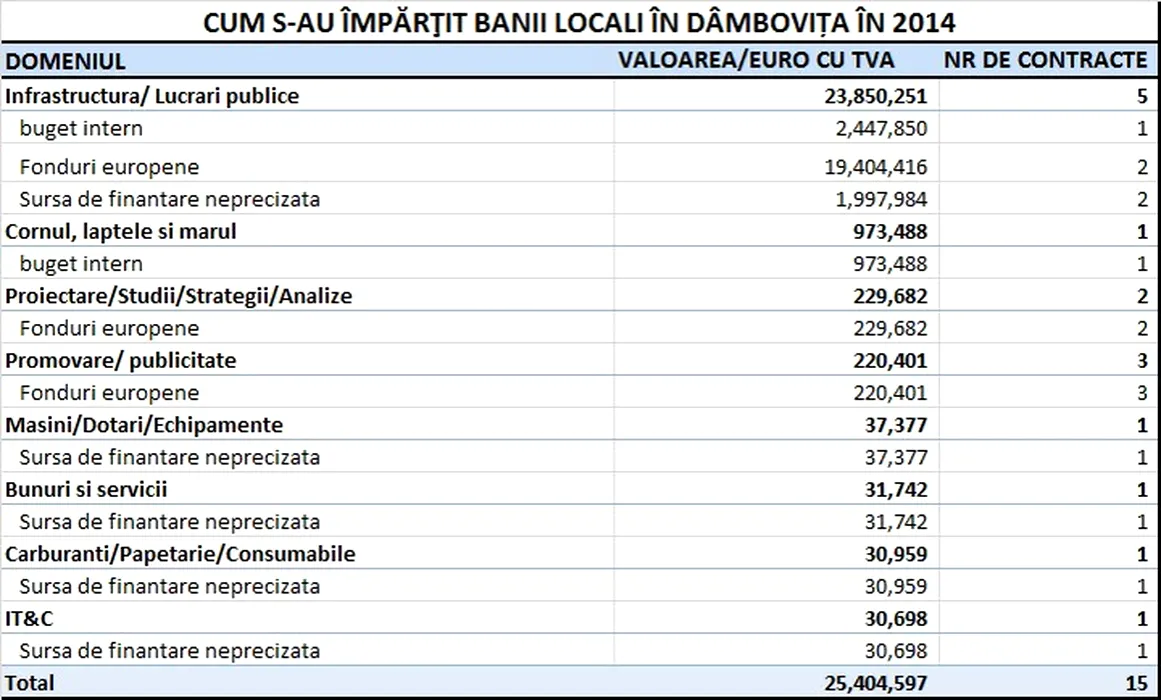
Task: Click the Bunuri si servicii row label
Action: click(x=86, y=490)
